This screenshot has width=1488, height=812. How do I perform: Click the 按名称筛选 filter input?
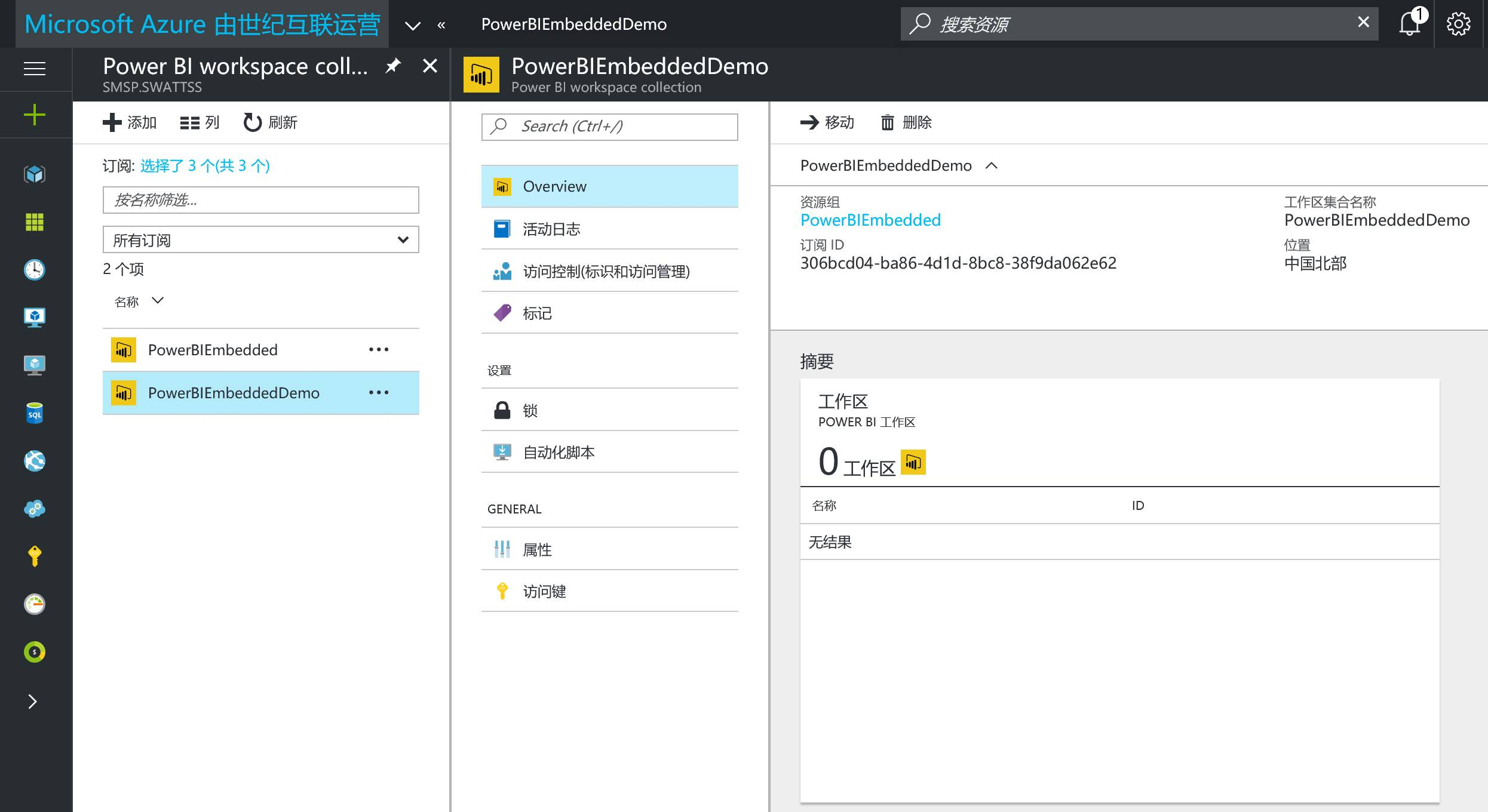point(260,200)
